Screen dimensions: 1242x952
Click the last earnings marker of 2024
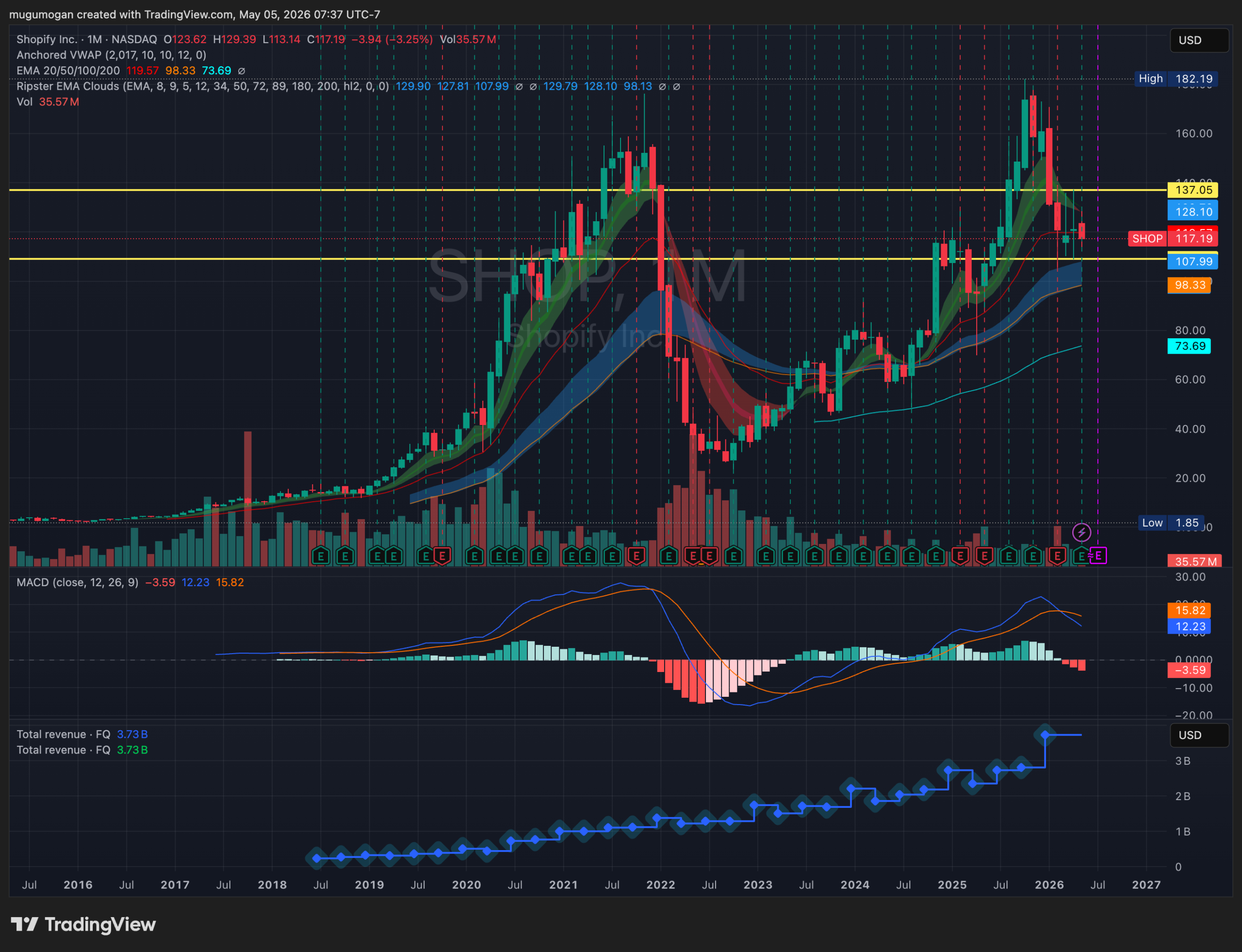[936, 556]
